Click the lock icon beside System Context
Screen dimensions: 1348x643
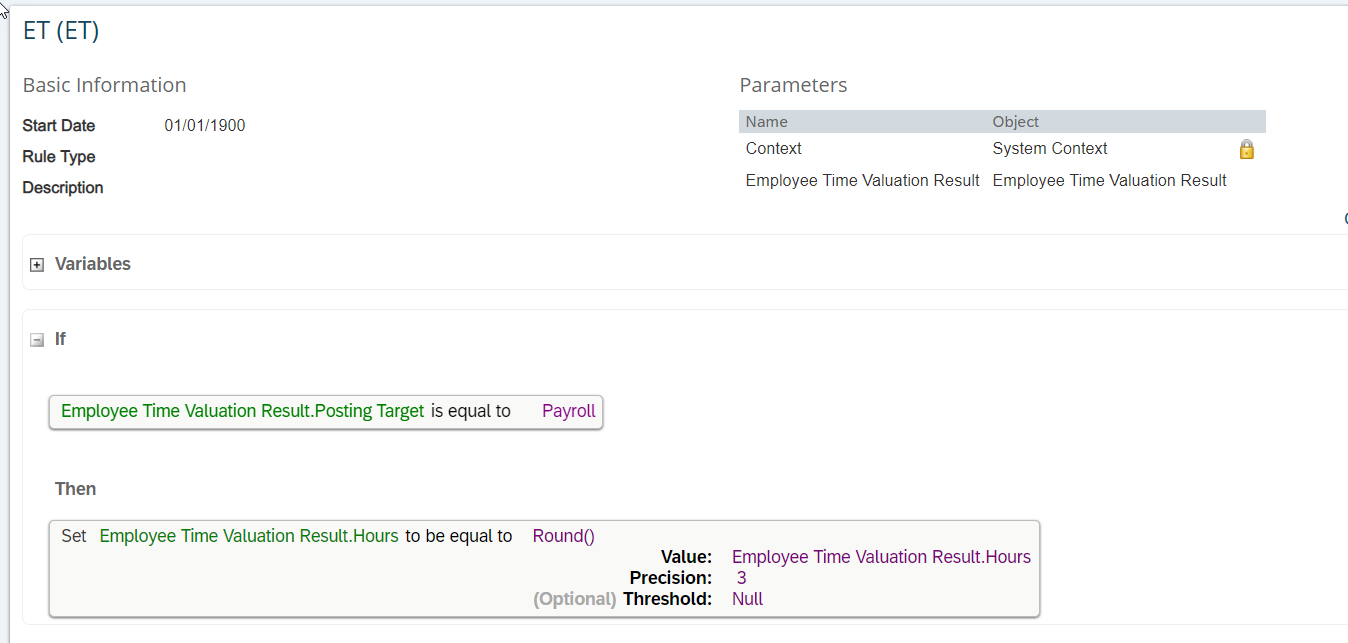(1246, 150)
